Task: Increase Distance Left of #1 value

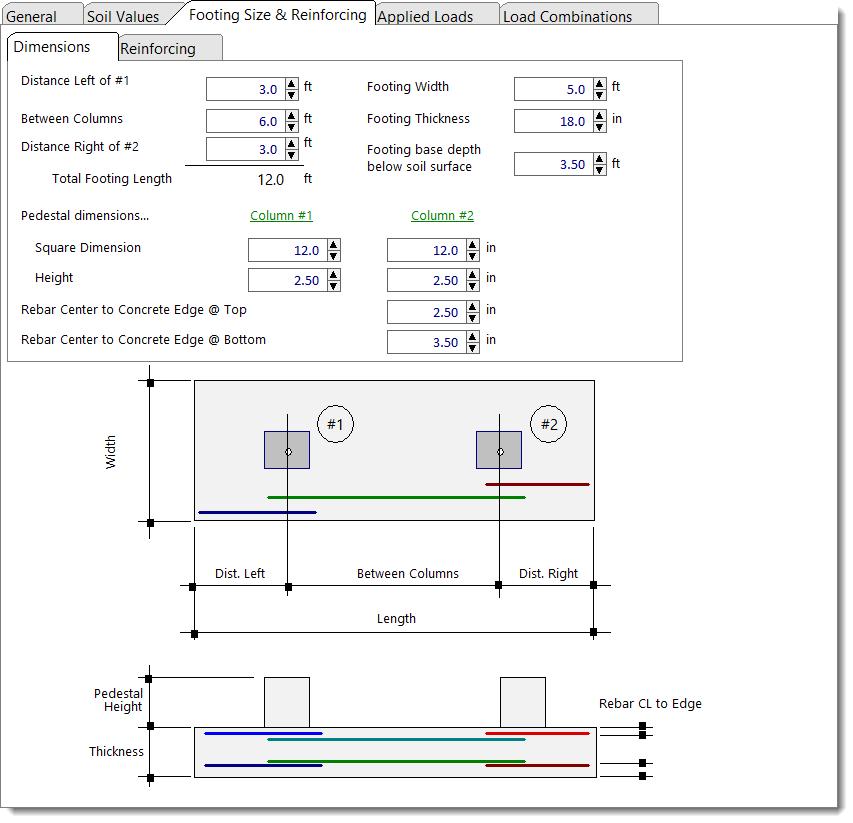Action: (292, 84)
